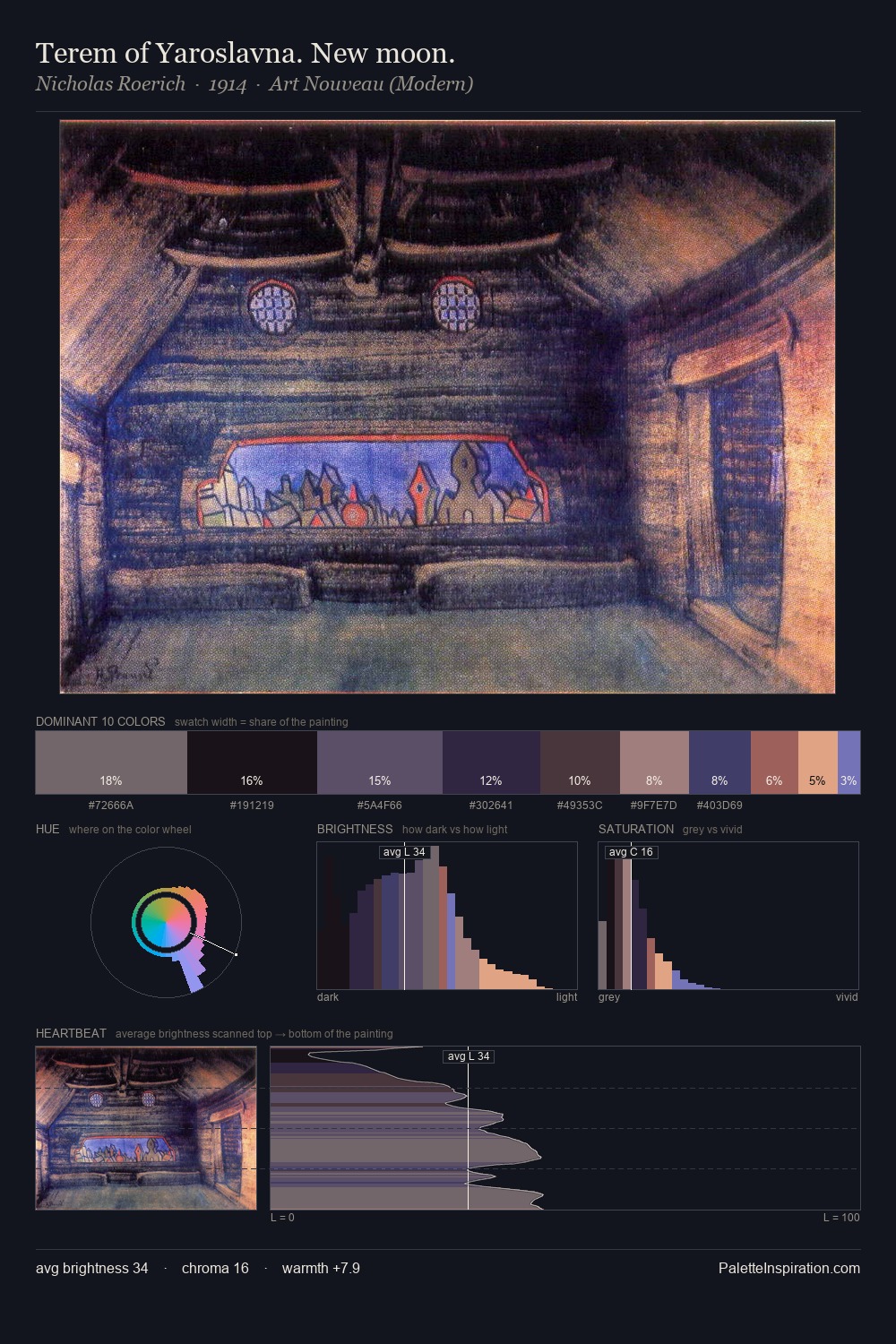Select the 8% indigo swatch #403D69
This screenshot has height=1344, width=896.
[x=719, y=762]
